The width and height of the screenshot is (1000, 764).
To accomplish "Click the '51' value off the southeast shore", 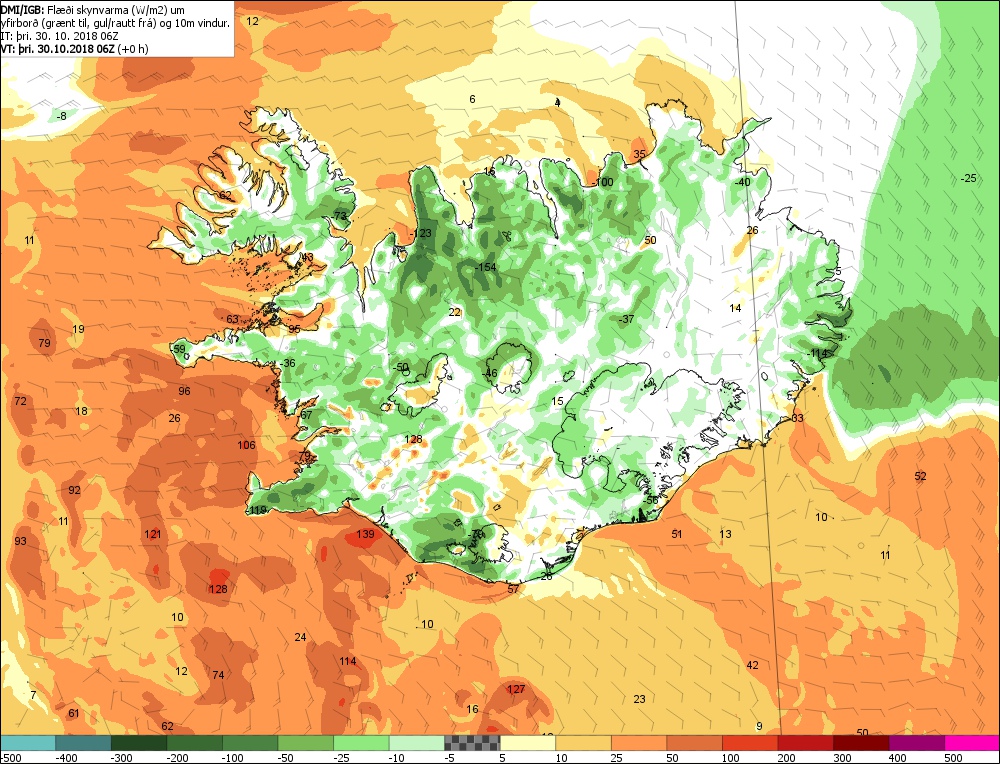I will [x=677, y=534].
